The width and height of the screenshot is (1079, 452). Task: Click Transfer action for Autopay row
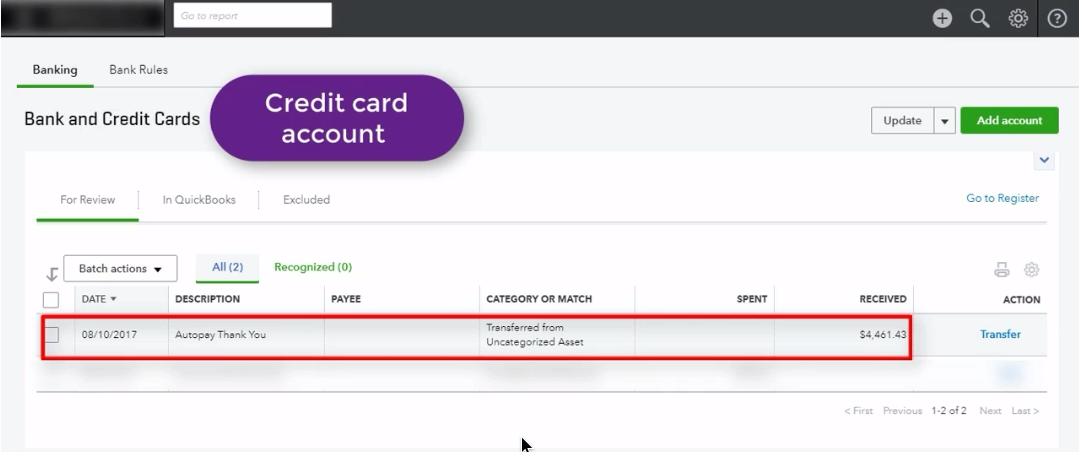(x=1000, y=334)
